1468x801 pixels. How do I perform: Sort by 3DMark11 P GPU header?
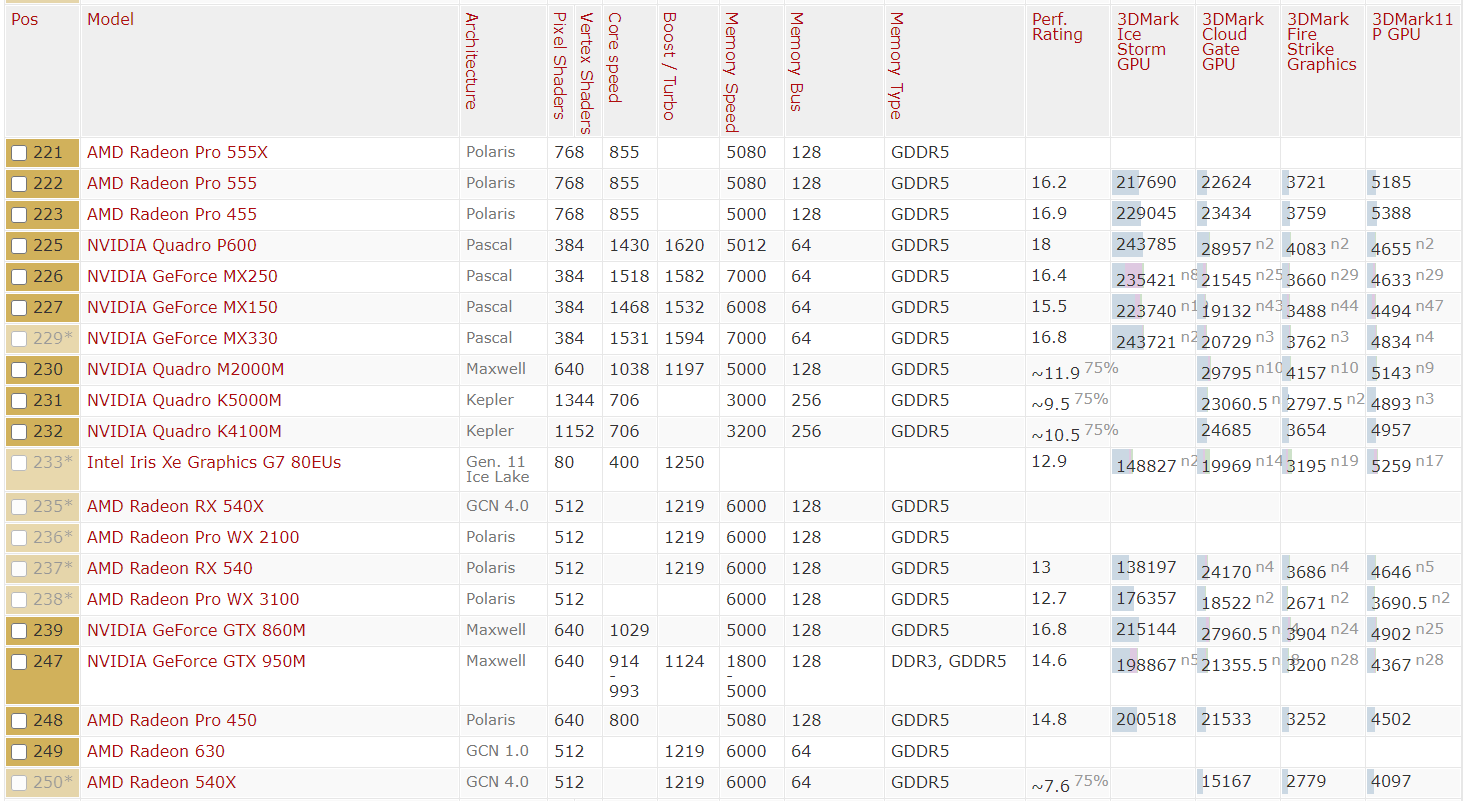click(x=1414, y=27)
